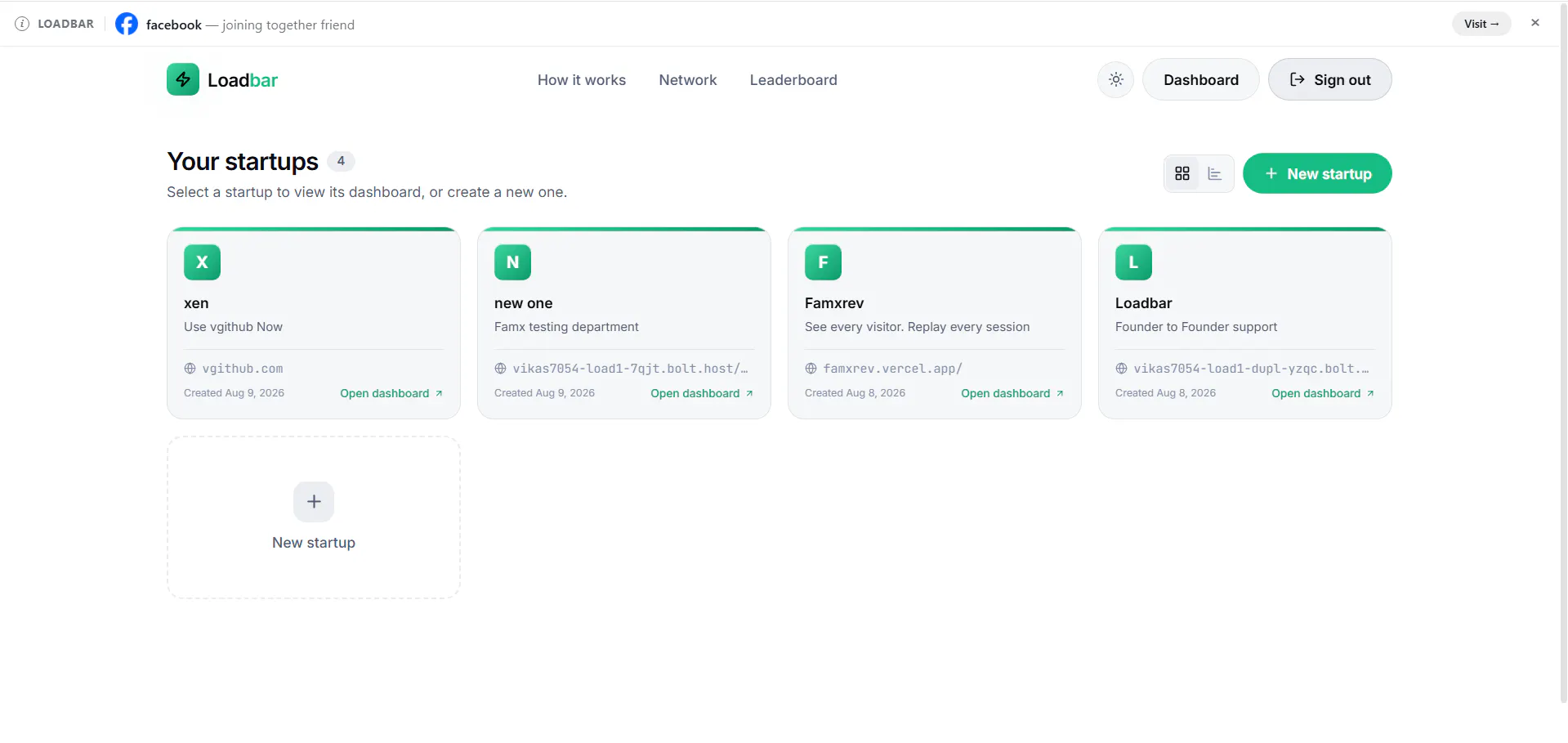Click the xen startup title
The image size is (1568, 743).
[x=196, y=303]
